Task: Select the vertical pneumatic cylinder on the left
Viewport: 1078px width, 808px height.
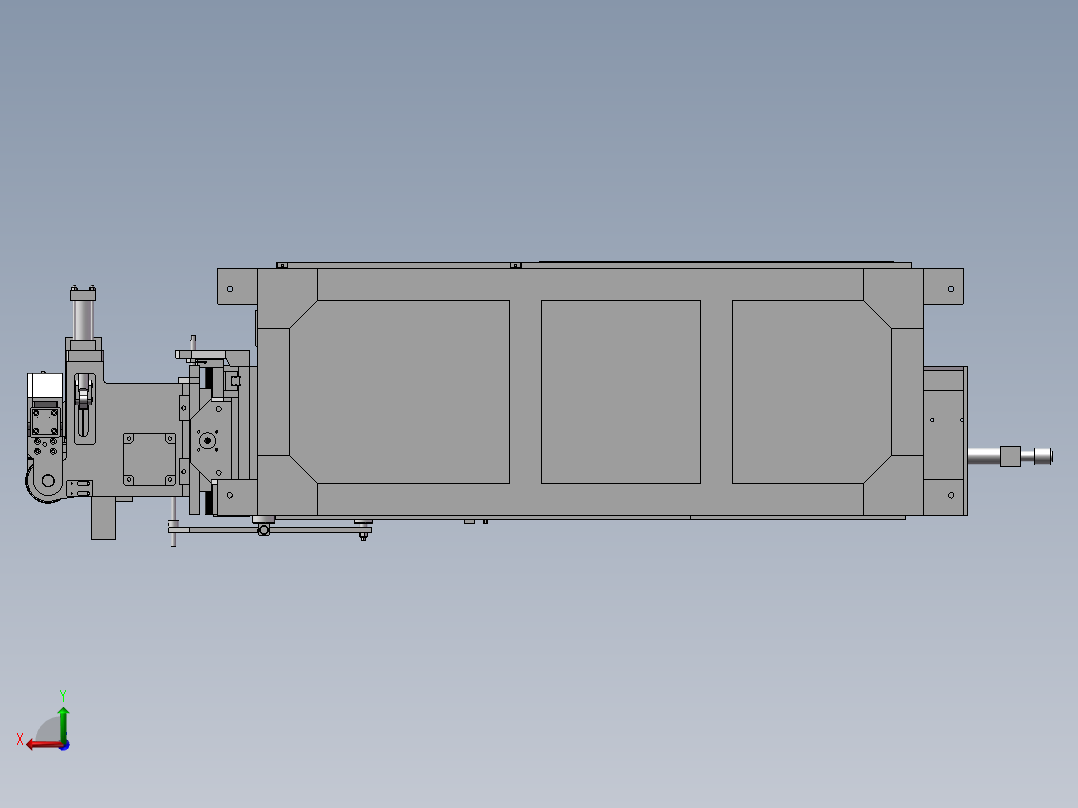Action: point(84,322)
